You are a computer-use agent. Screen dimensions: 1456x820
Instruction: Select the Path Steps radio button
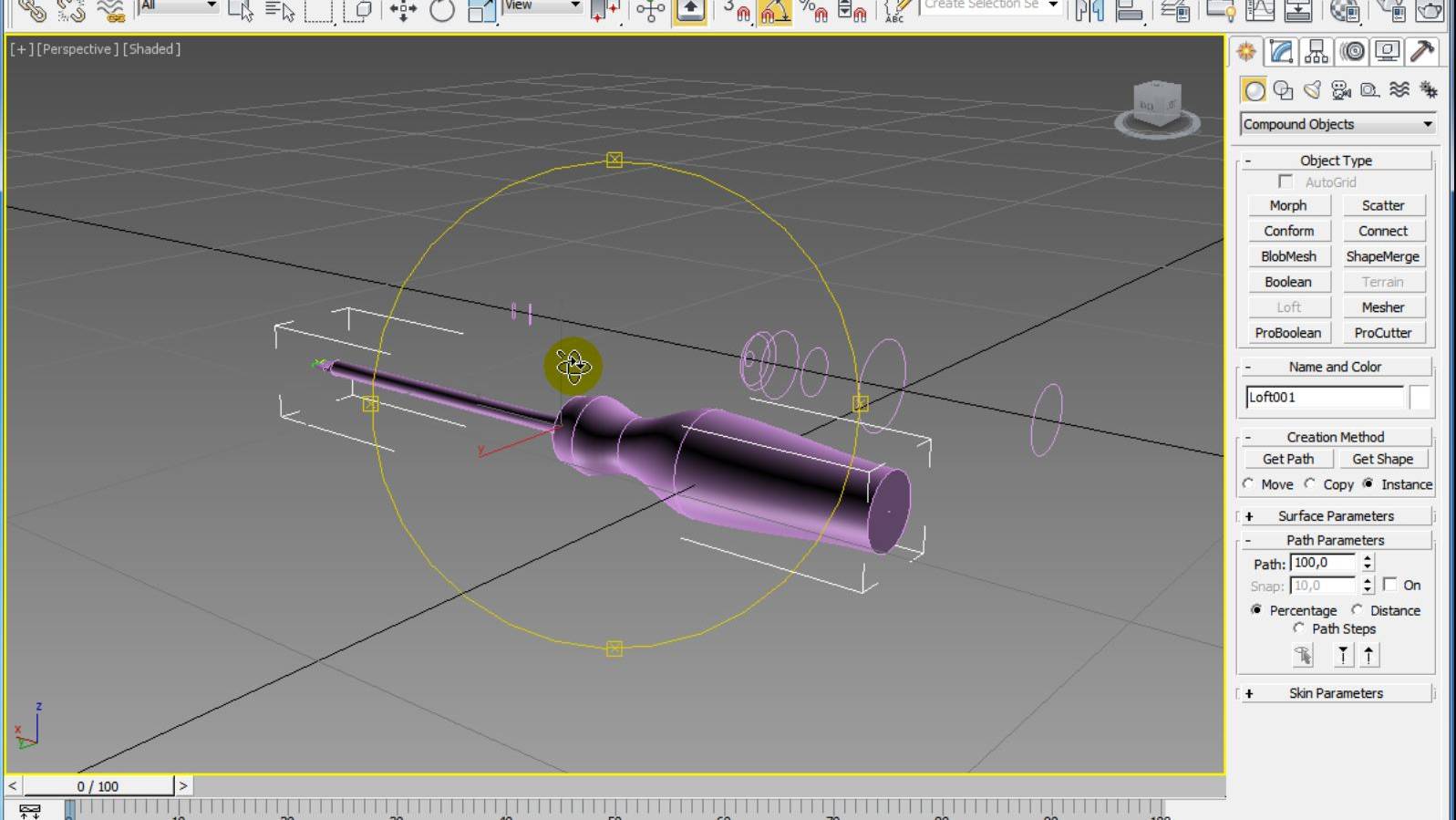tap(1299, 628)
